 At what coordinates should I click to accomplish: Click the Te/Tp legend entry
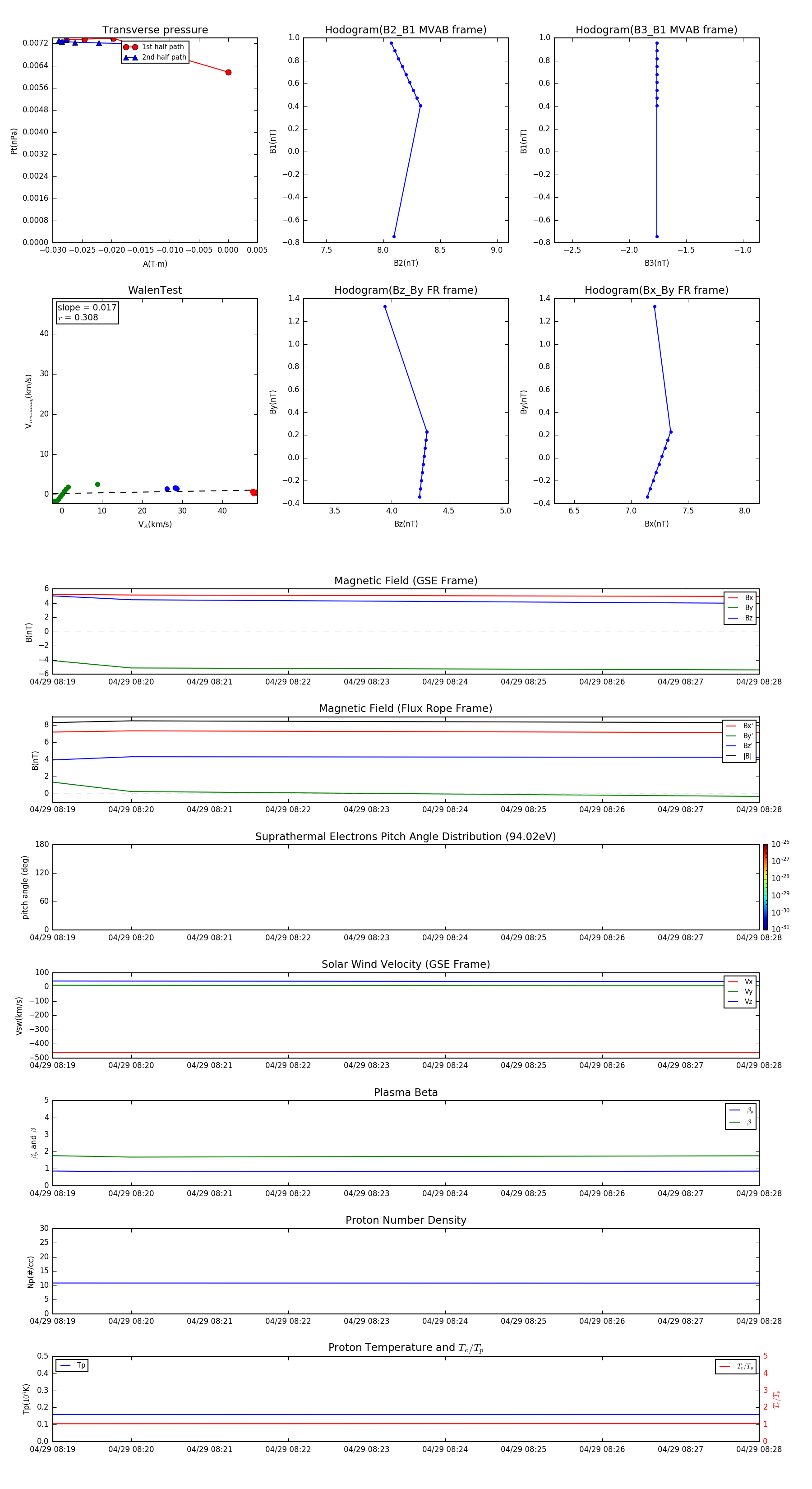tap(736, 1366)
